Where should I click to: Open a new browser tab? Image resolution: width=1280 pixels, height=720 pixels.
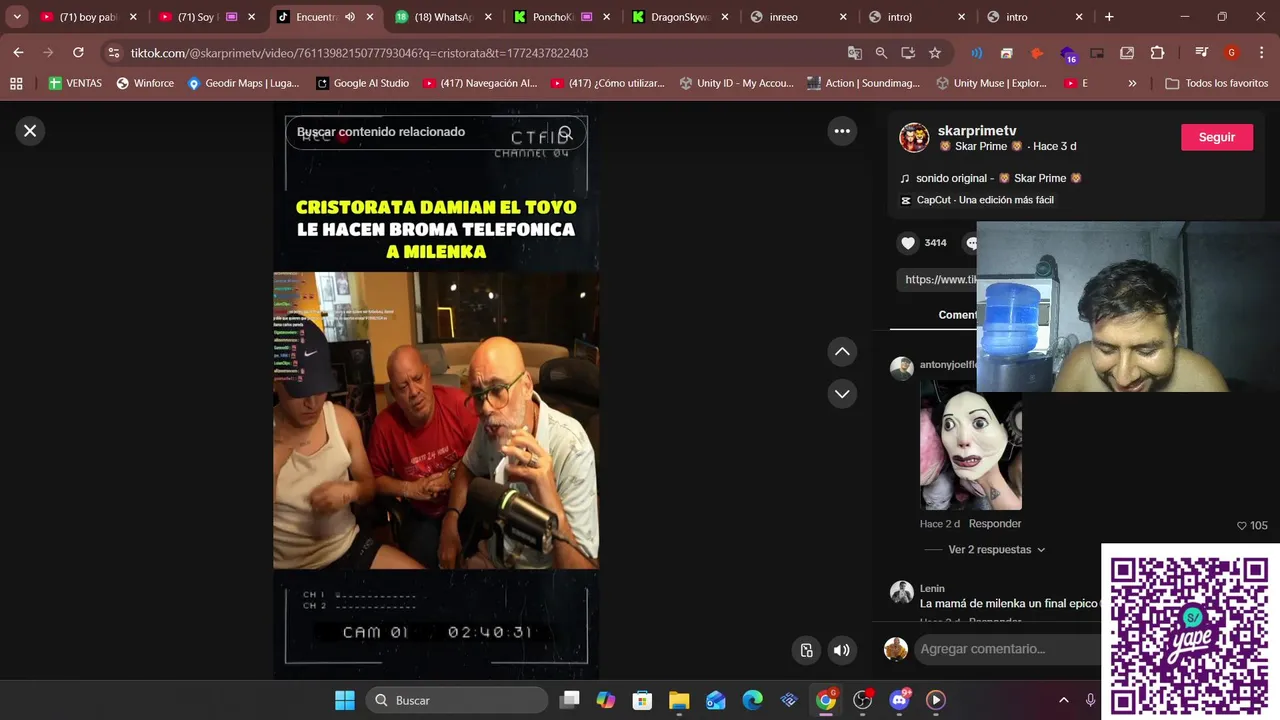[x=1109, y=17]
